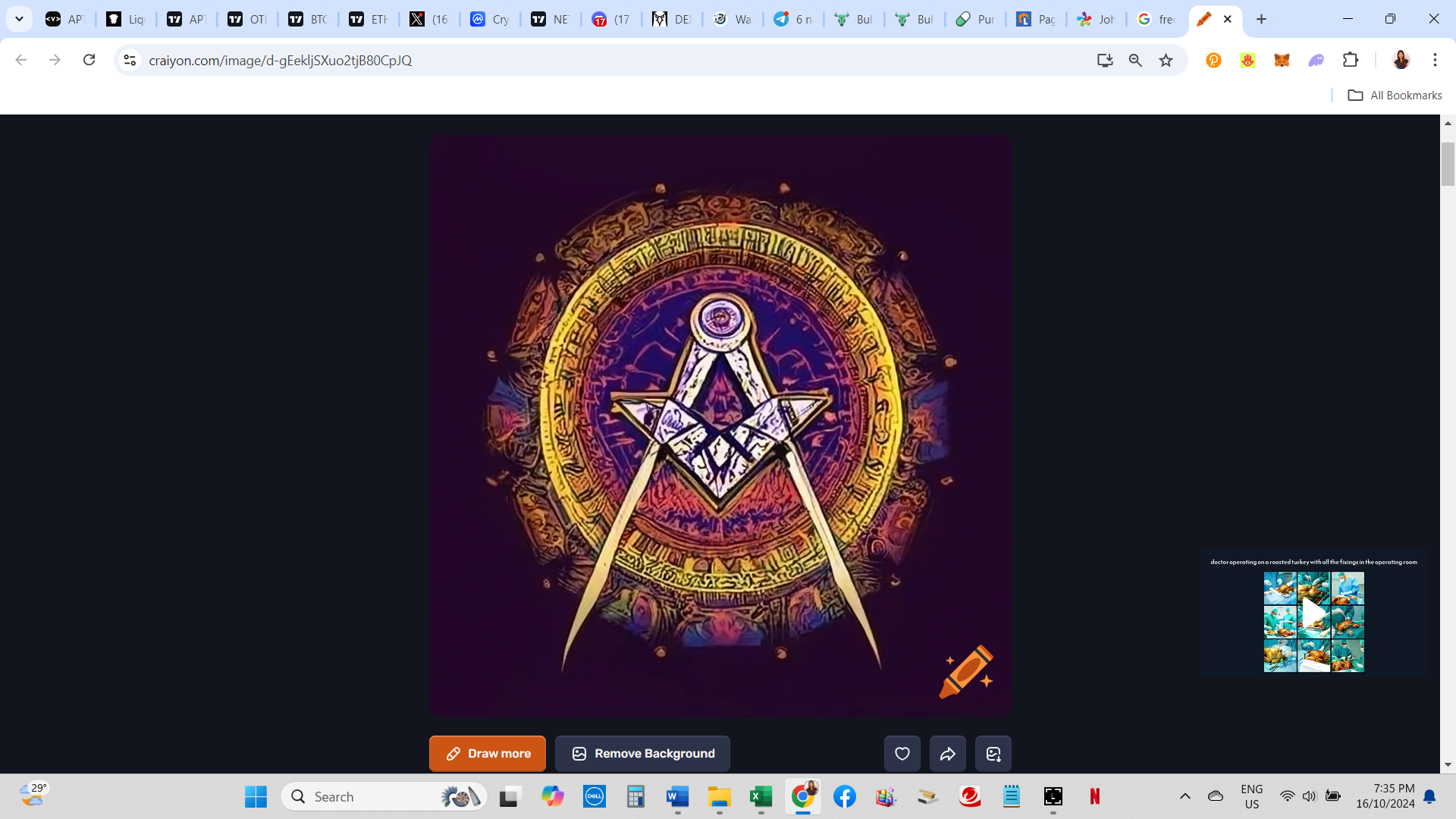Open the Chrome profile avatar

pos(1401,60)
